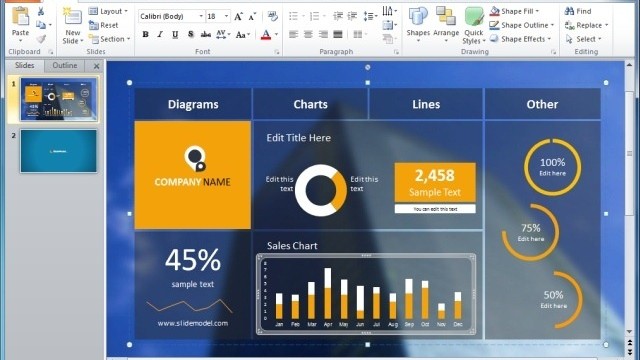Click the New Slide icon
Screen dimensions: 640x360
(72, 17)
